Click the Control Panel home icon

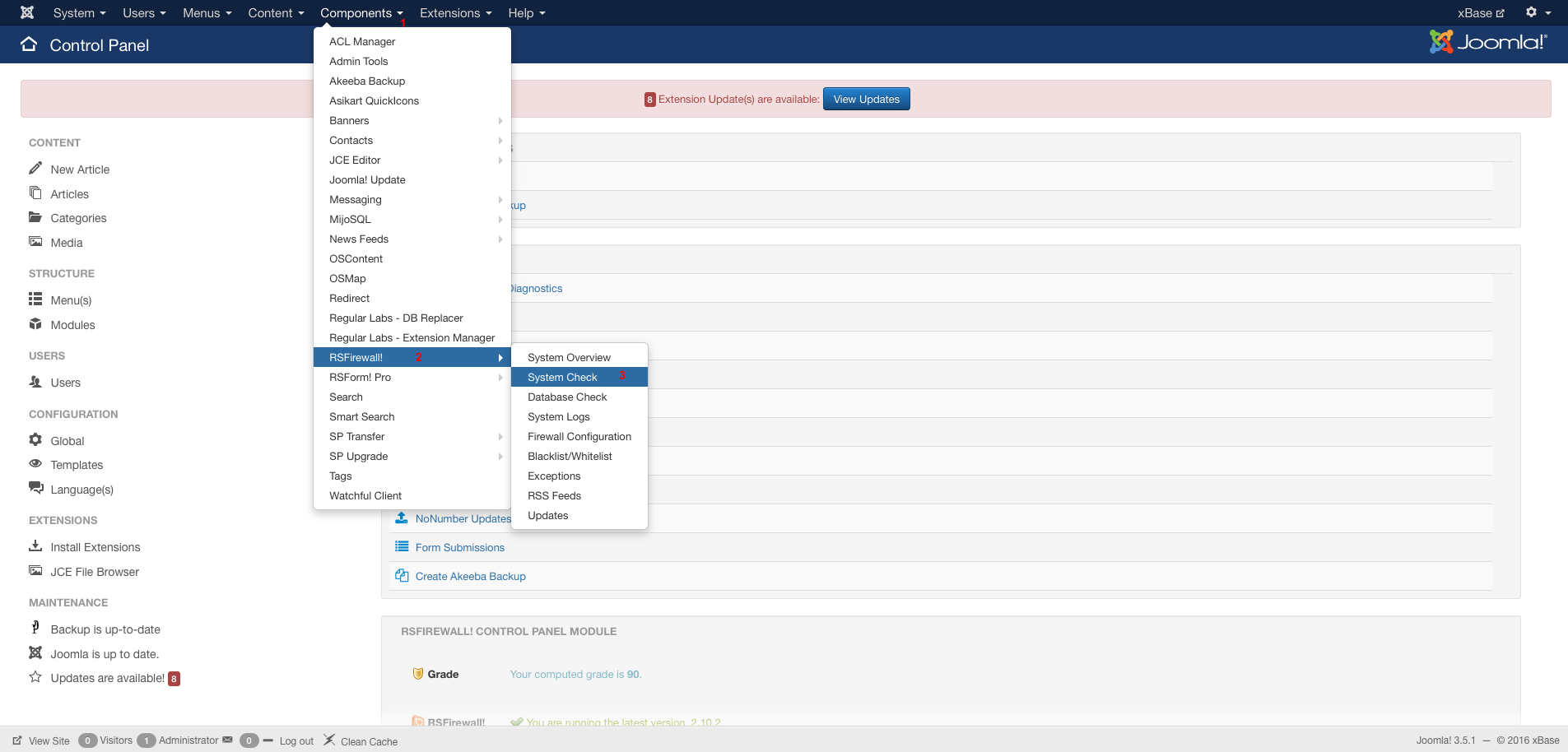coord(29,44)
